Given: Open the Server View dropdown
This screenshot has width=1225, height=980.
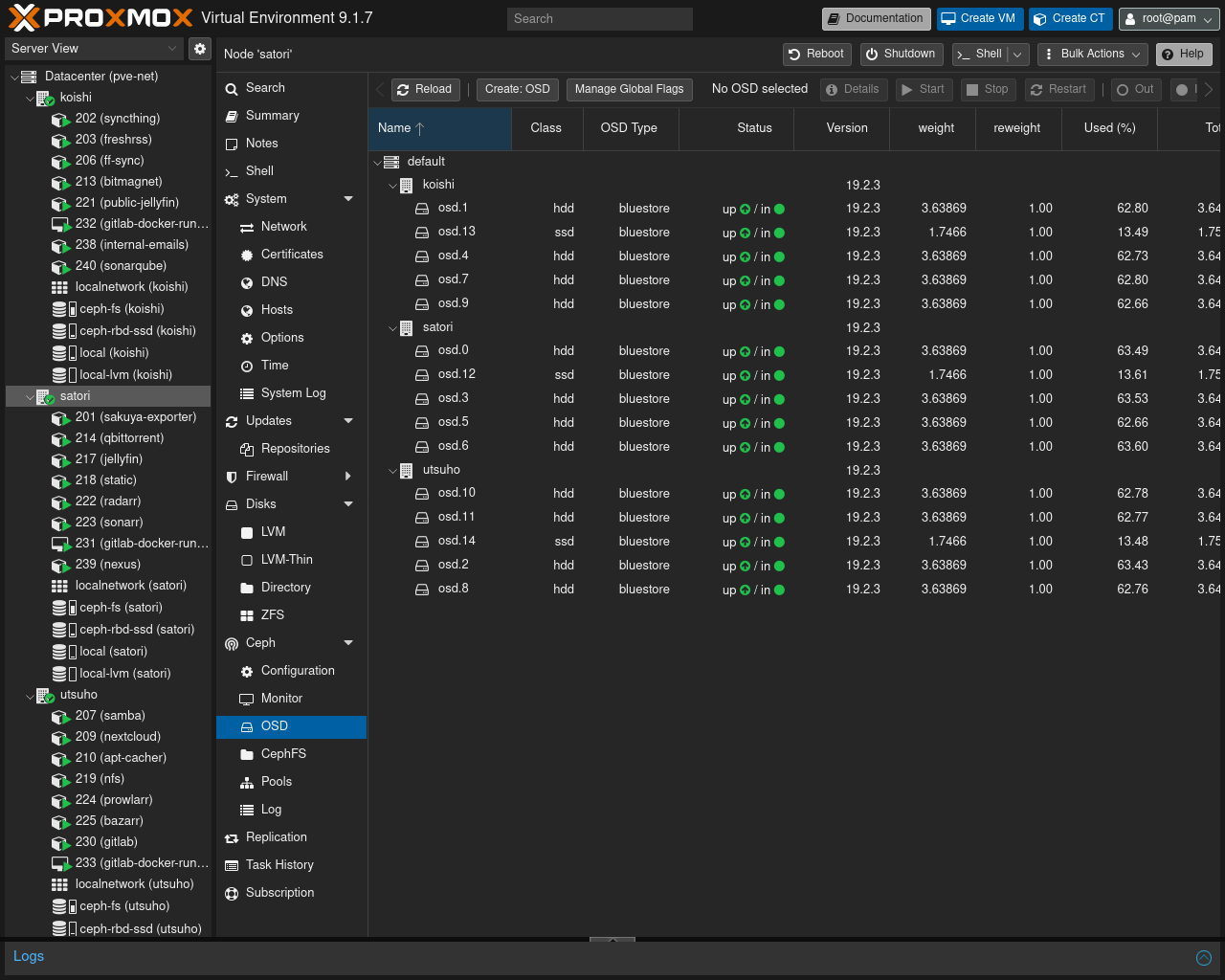Looking at the screenshot, I should tap(94, 49).
